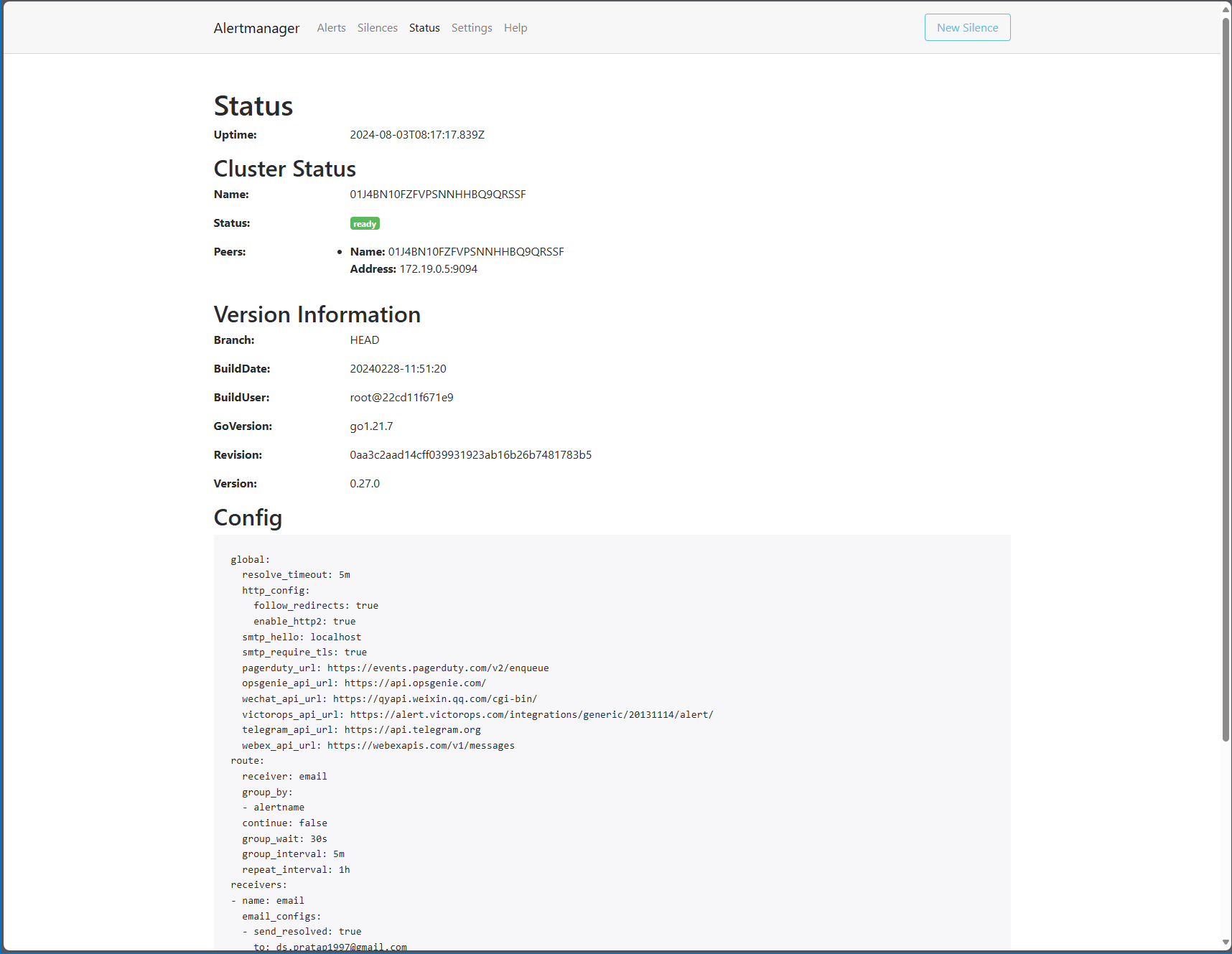This screenshot has width=1232, height=954.
Task: Open the Help nav link
Action: (515, 27)
